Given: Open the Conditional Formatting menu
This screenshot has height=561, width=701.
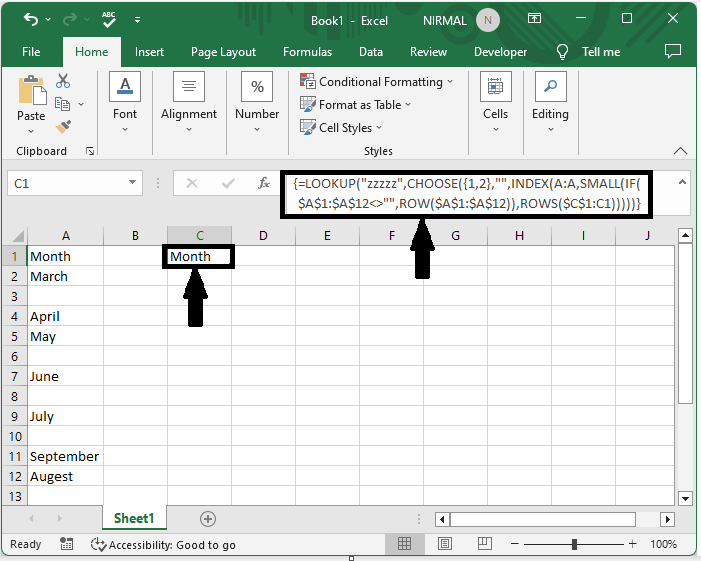Looking at the screenshot, I should tap(376, 82).
